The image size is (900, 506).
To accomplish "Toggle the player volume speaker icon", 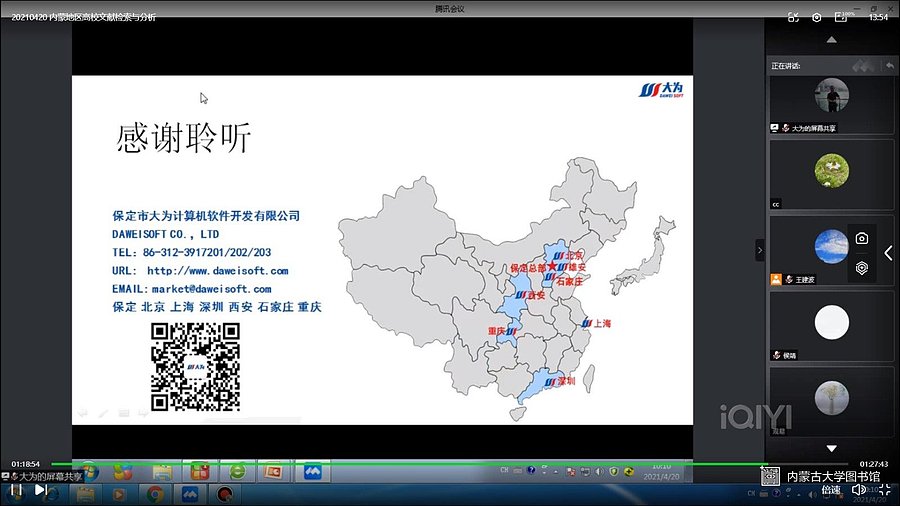I will pos(859,490).
